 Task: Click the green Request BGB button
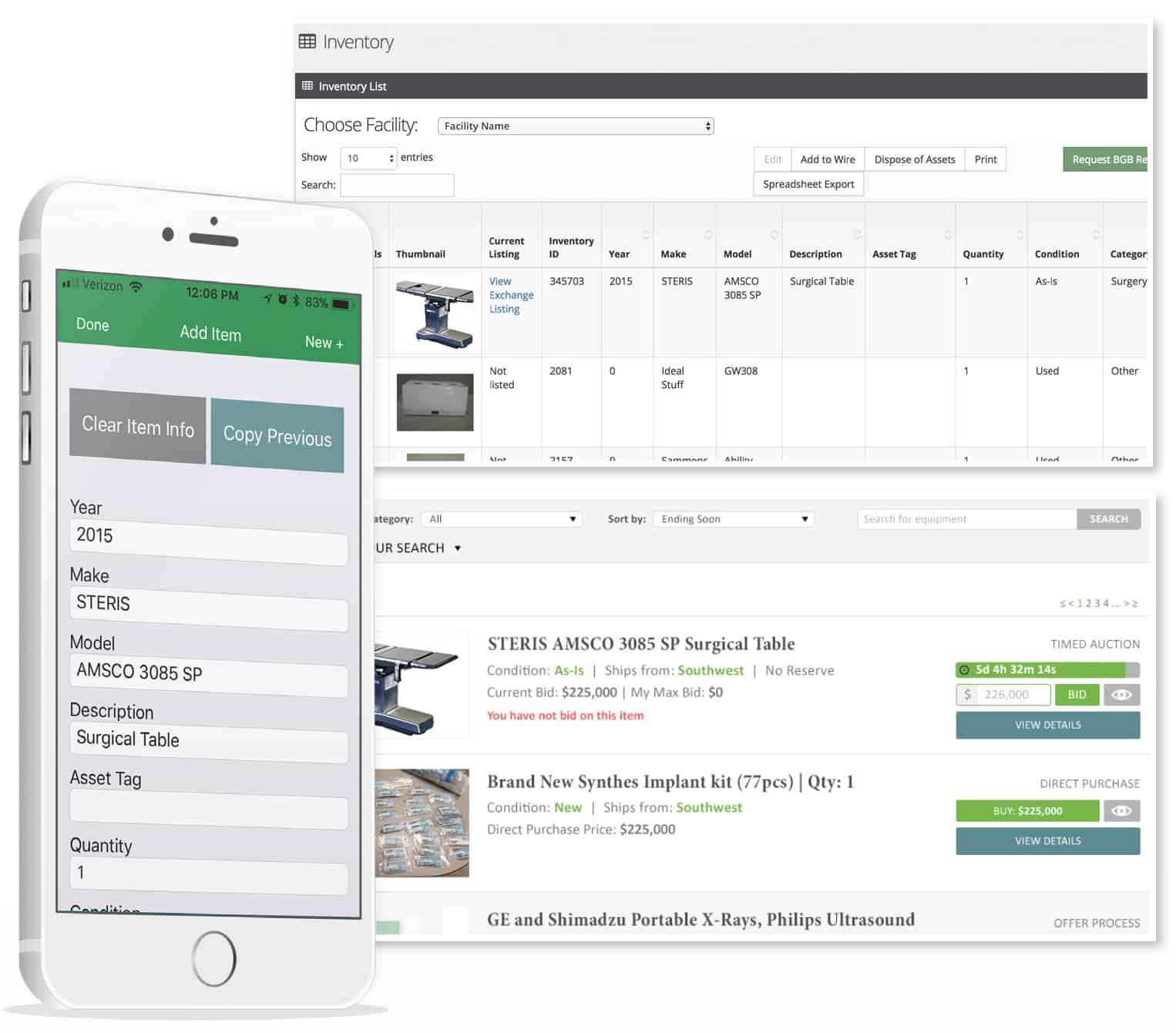[1105, 159]
